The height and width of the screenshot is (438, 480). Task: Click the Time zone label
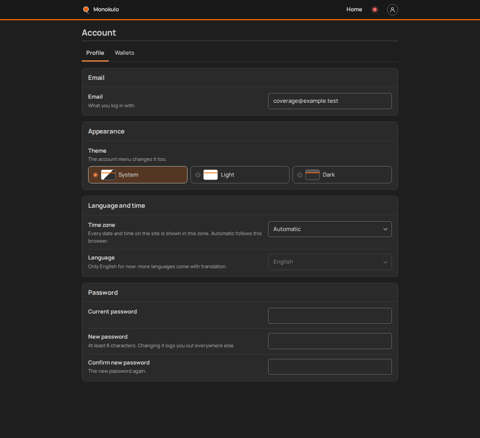101,225
